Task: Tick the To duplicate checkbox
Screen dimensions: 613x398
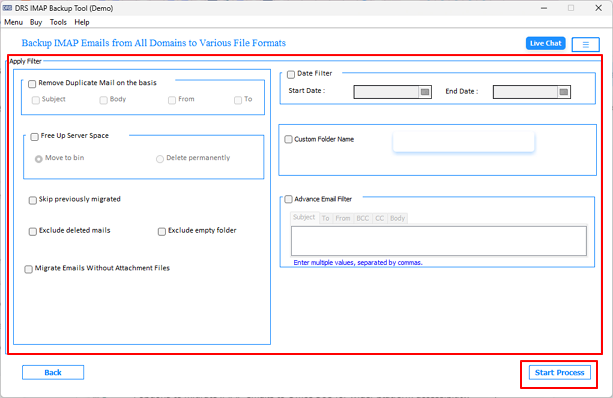Action: (x=238, y=100)
